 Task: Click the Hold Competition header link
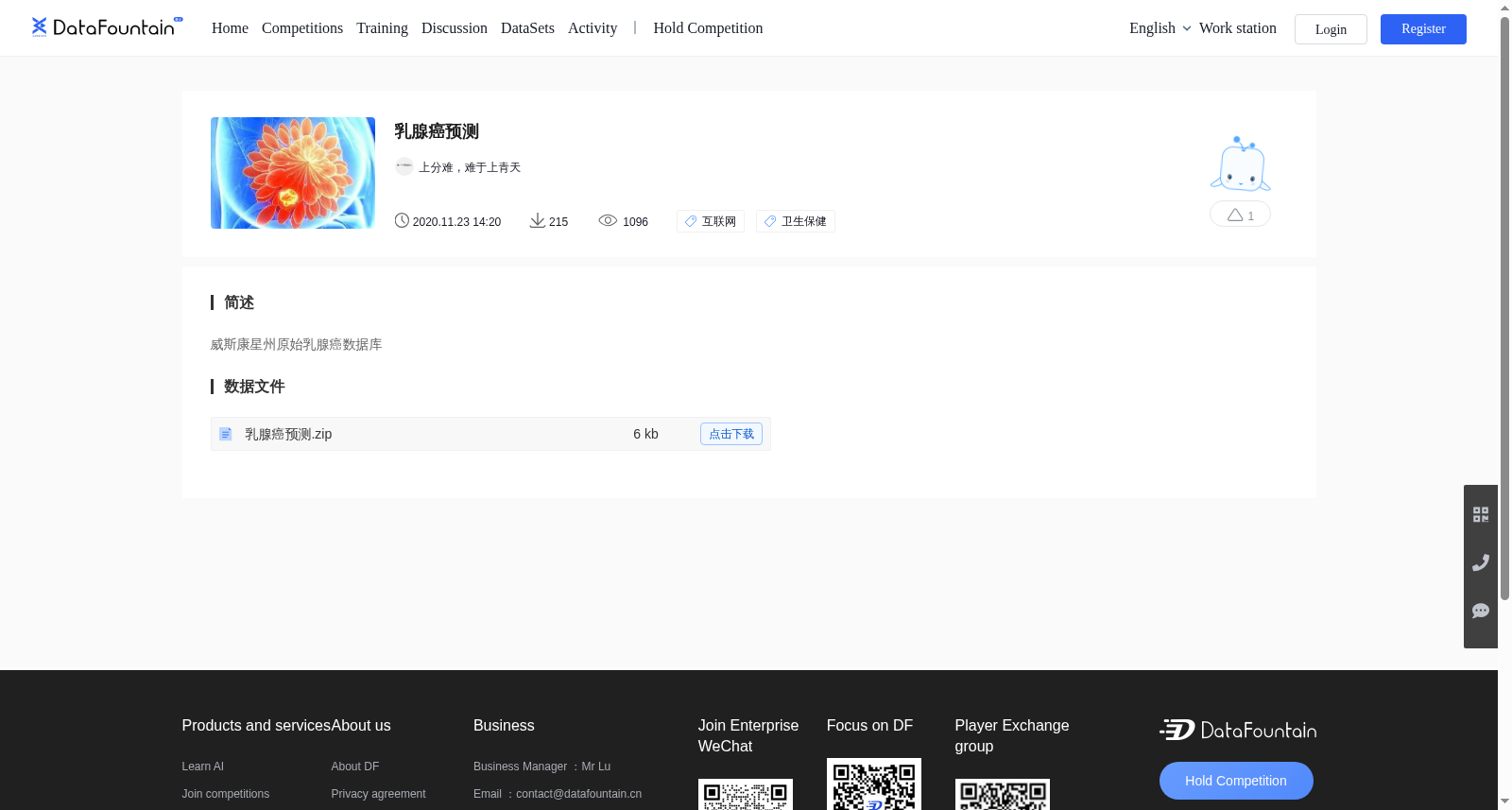click(x=708, y=28)
